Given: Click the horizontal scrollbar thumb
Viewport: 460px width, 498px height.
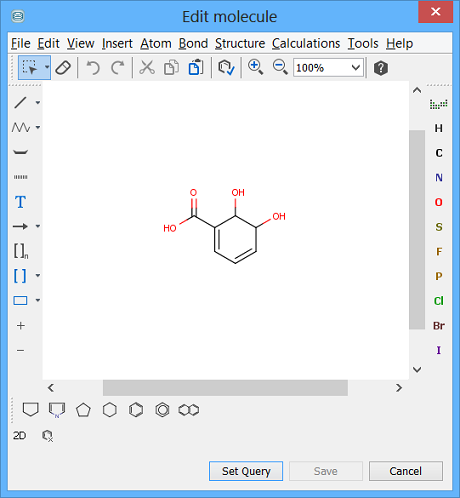Looking at the screenshot, I should pyautogui.click(x=225, y=388).
